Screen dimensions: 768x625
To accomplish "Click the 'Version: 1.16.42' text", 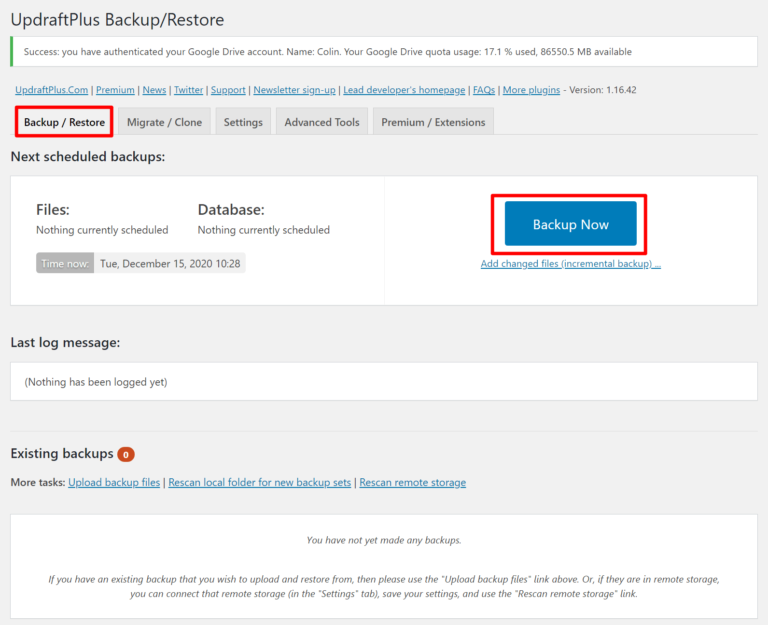I will (x=603, y=90).
